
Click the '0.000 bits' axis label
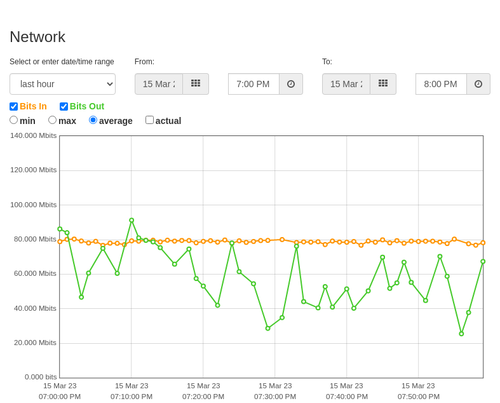(x=41, y=377)
